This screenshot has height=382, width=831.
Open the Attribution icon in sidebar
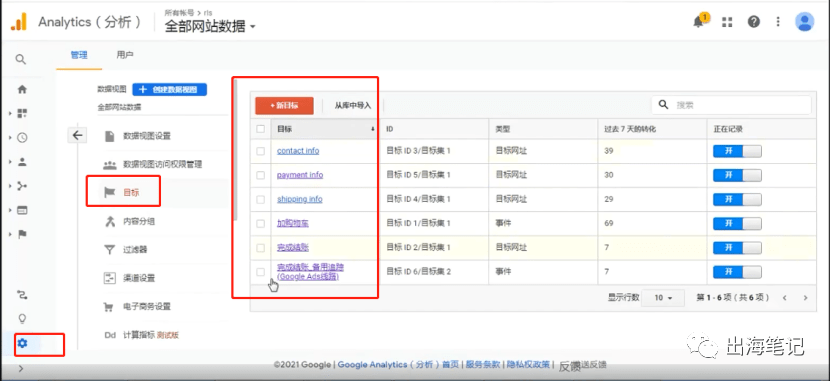tap(22, 294)
